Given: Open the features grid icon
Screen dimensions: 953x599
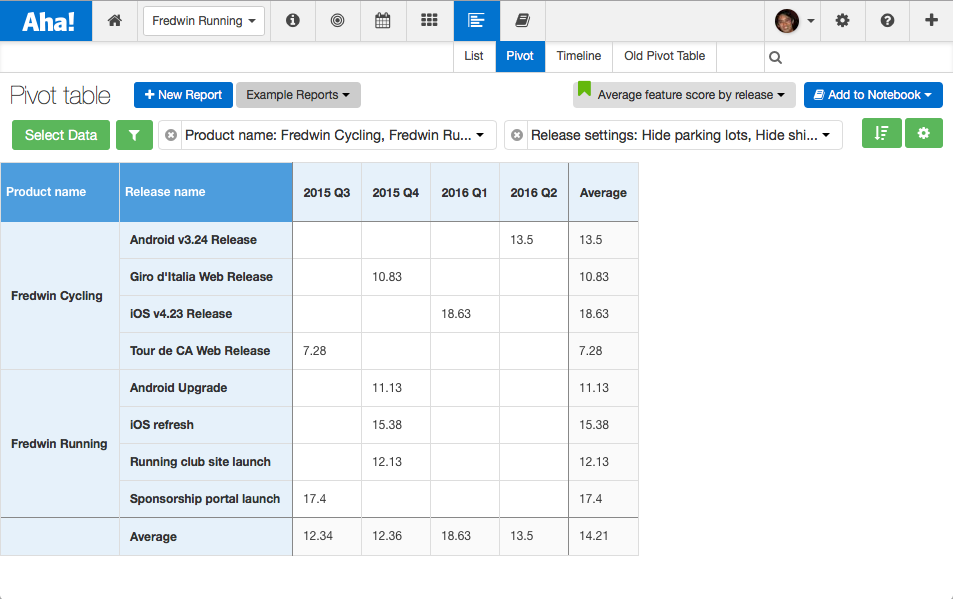Looking at the screenshot, I should [429, 21].
